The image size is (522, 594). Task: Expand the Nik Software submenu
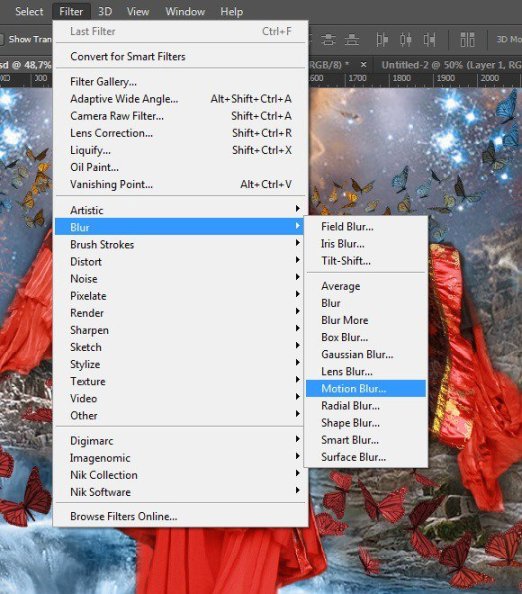[x=180, y=492]
